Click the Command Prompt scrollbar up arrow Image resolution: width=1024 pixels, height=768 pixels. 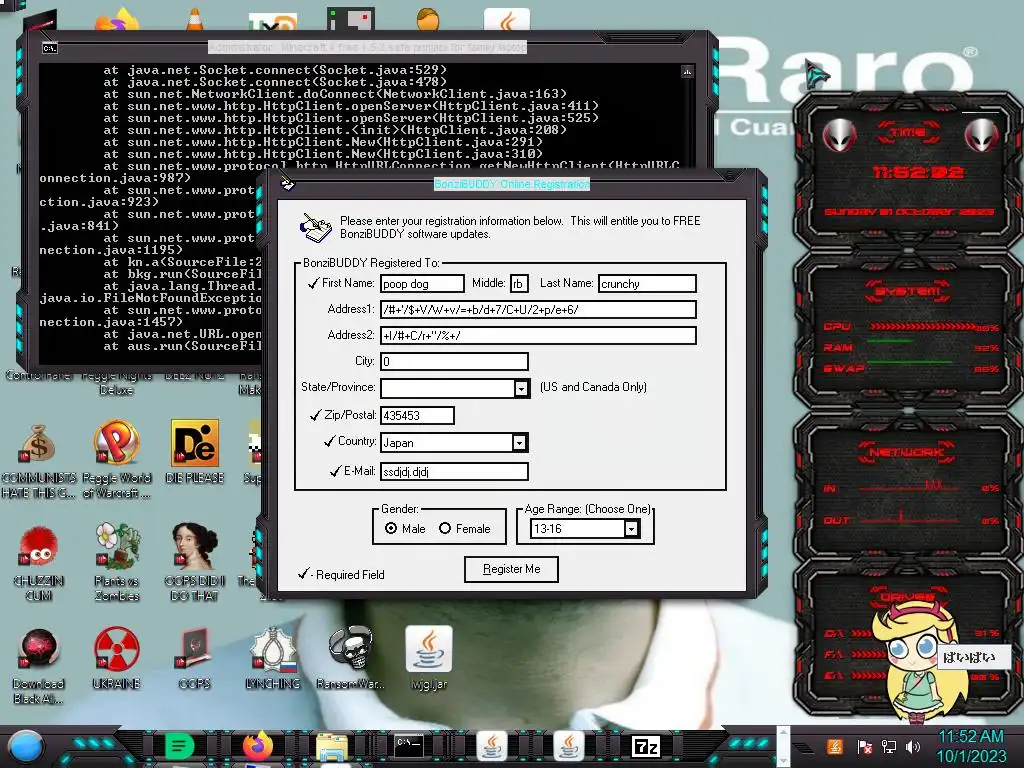(687, 71)
